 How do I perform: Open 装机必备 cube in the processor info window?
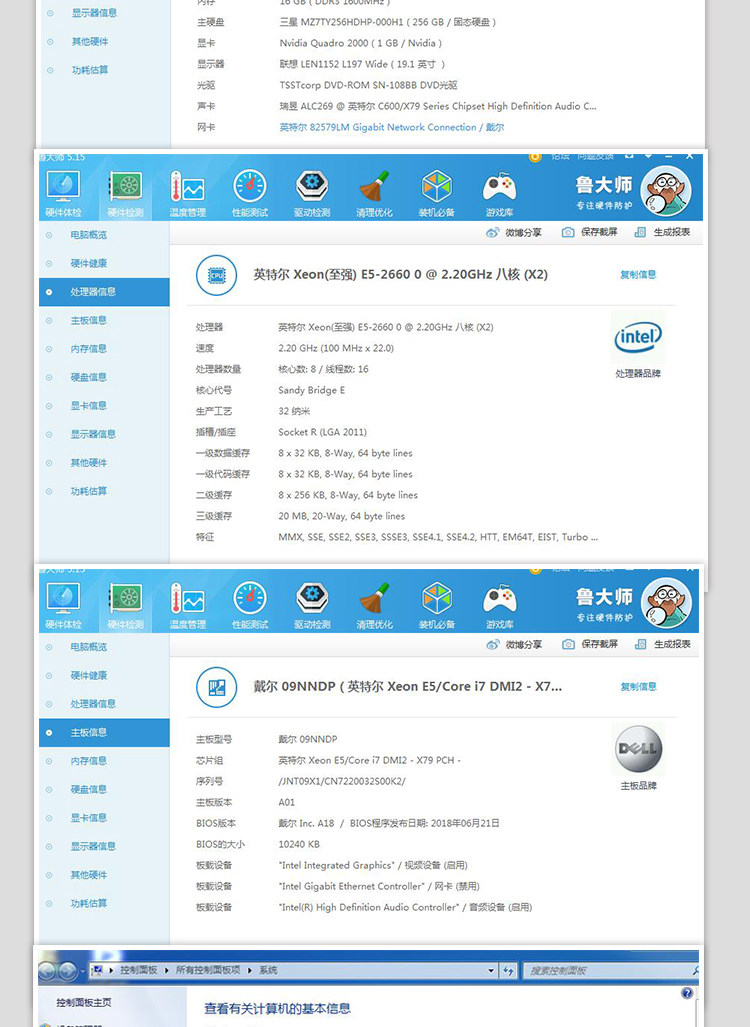point(436,193)
